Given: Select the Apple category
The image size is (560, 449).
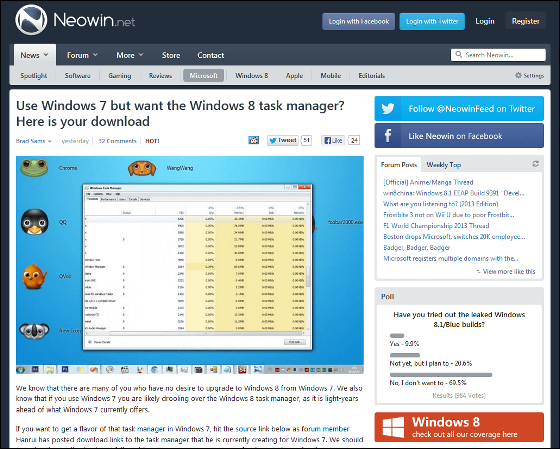Looking at the screenshot, I should pos(294,75).
